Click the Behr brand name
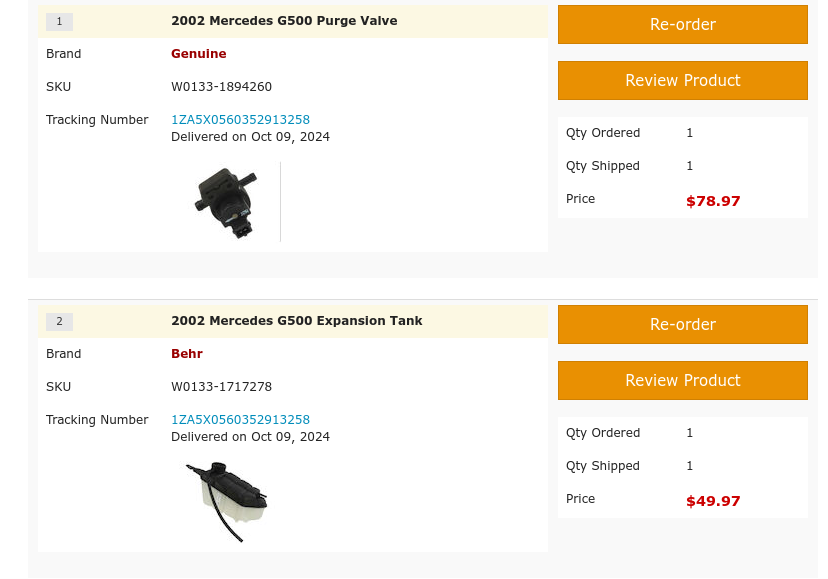 [186, 354]
